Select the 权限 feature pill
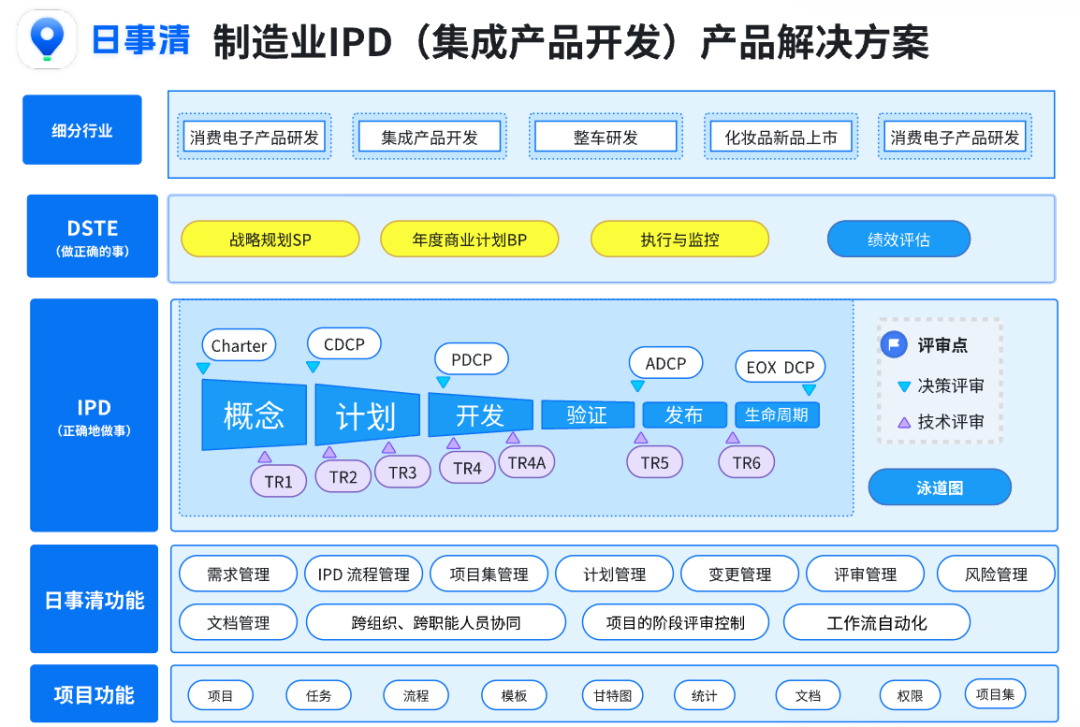1080x727 pixels. click(x=908, y=695)
